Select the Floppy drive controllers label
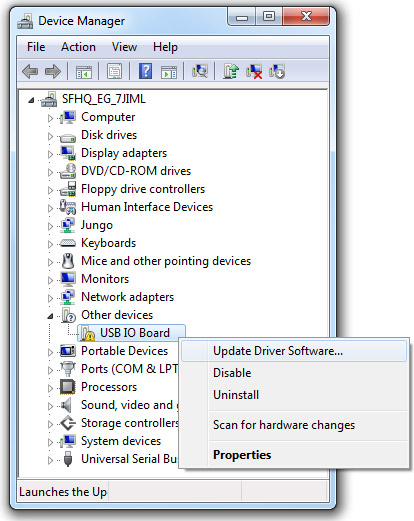Screen dimensions: 414x521 click(x=143, y=189)
